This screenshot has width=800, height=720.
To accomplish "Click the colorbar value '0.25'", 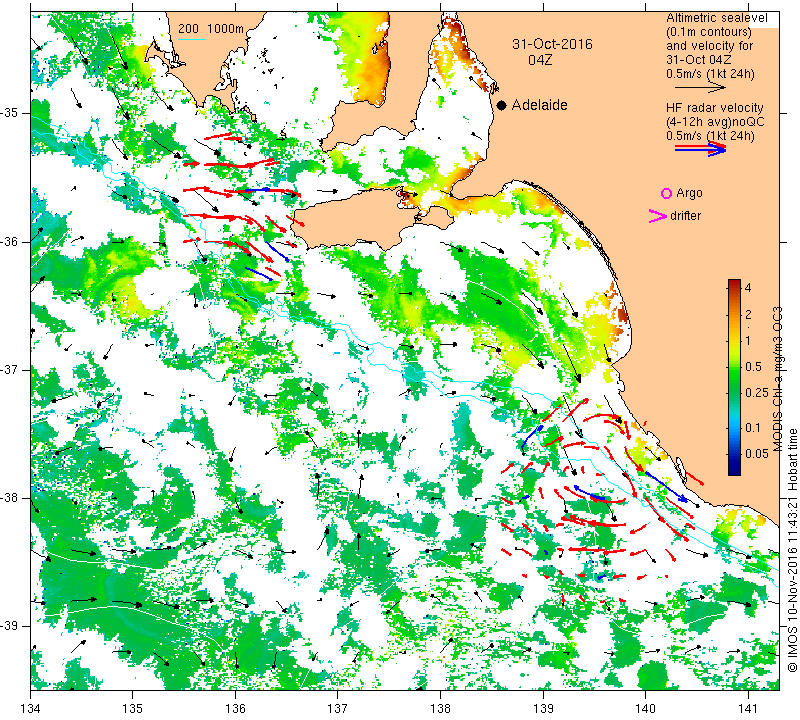I will point(756,392).
